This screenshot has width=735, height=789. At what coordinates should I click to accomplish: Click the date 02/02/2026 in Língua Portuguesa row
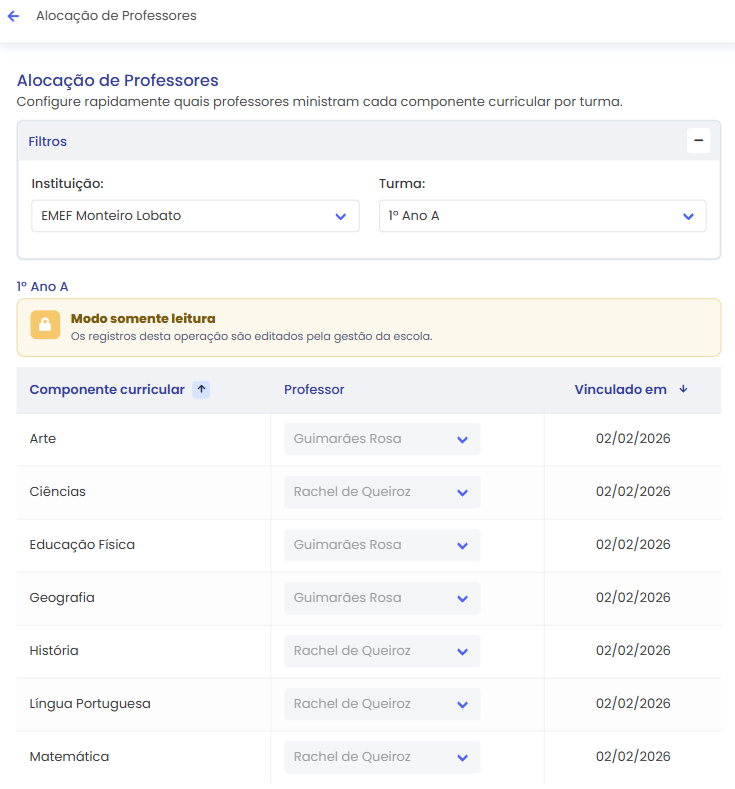pyautogui.click(x=633, y=703)
